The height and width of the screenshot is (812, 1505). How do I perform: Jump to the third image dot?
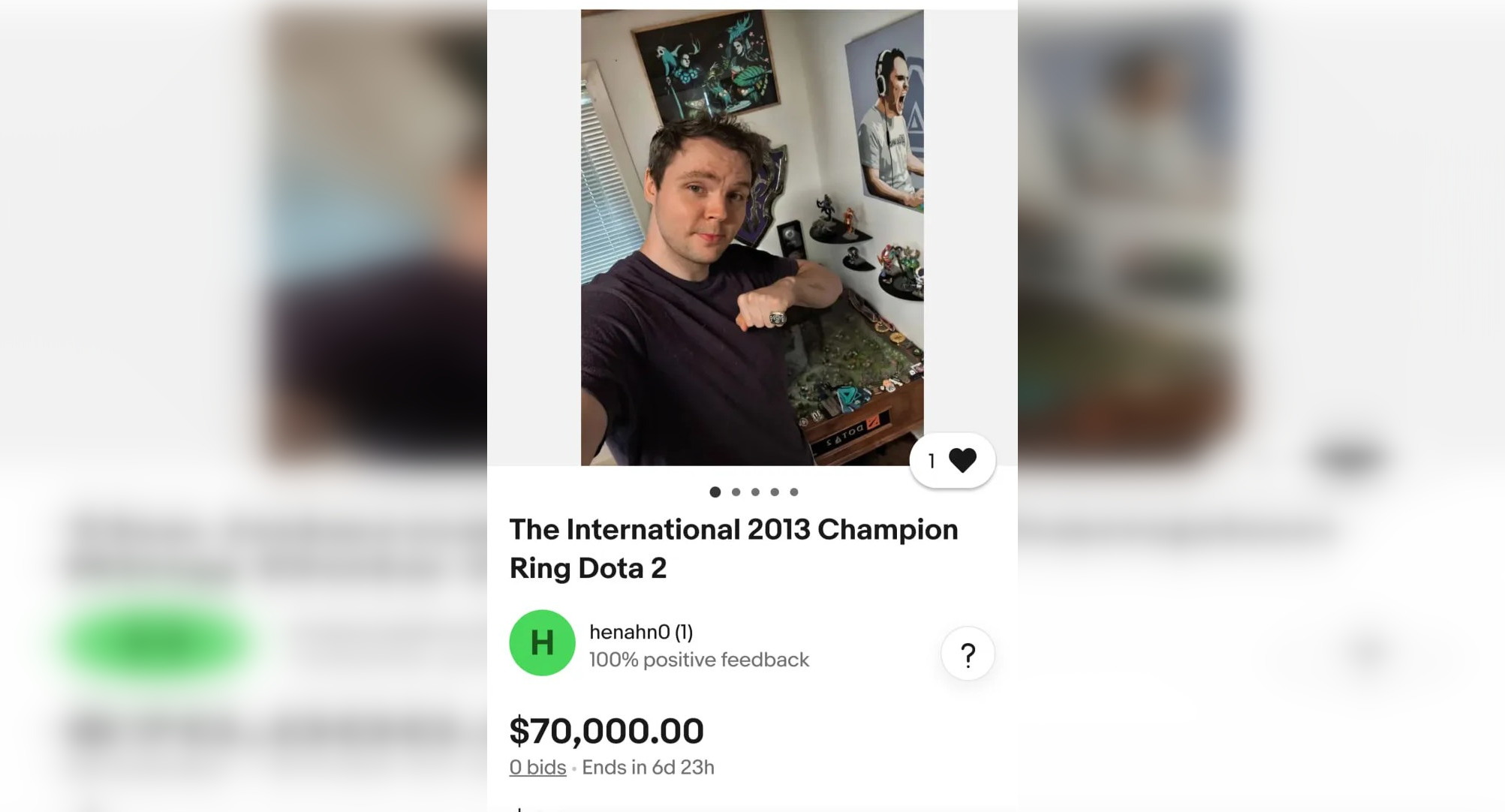[x=755, y=492]
